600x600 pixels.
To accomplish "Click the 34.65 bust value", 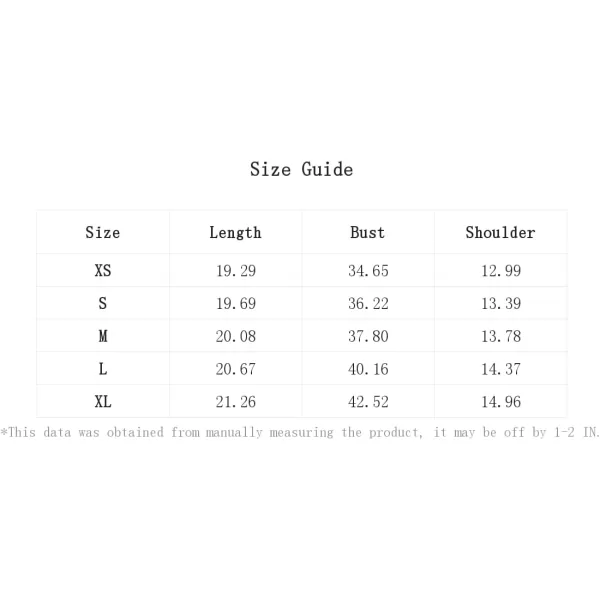I will (x=367, y=271).
